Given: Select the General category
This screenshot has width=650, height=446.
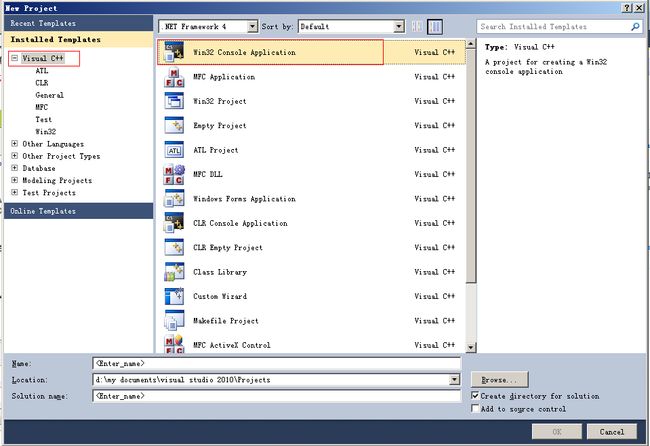Looking at the screenshot, I should click(49, 95).
